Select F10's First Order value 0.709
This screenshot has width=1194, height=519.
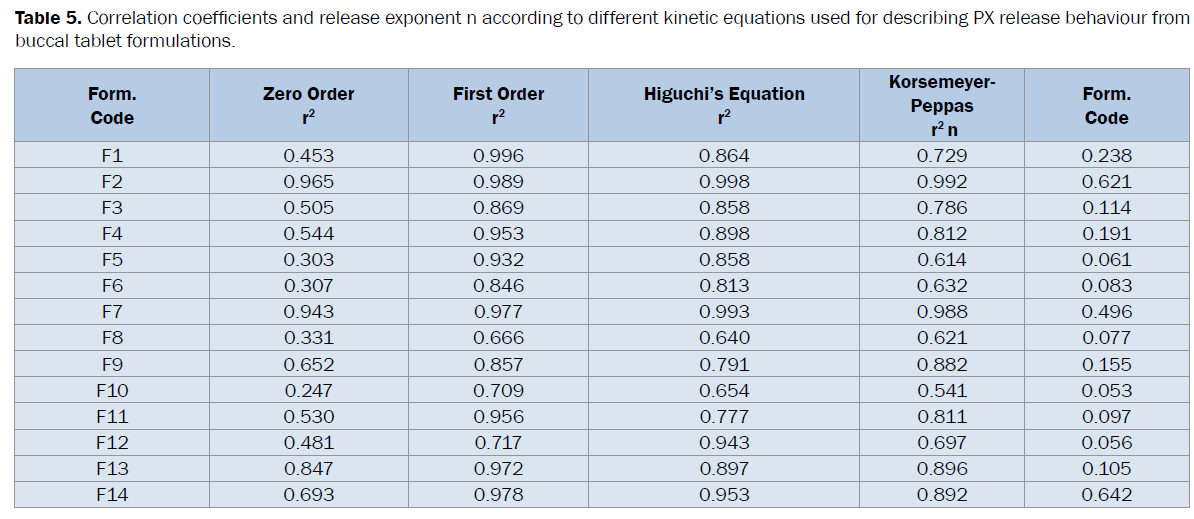click(498, 390)
